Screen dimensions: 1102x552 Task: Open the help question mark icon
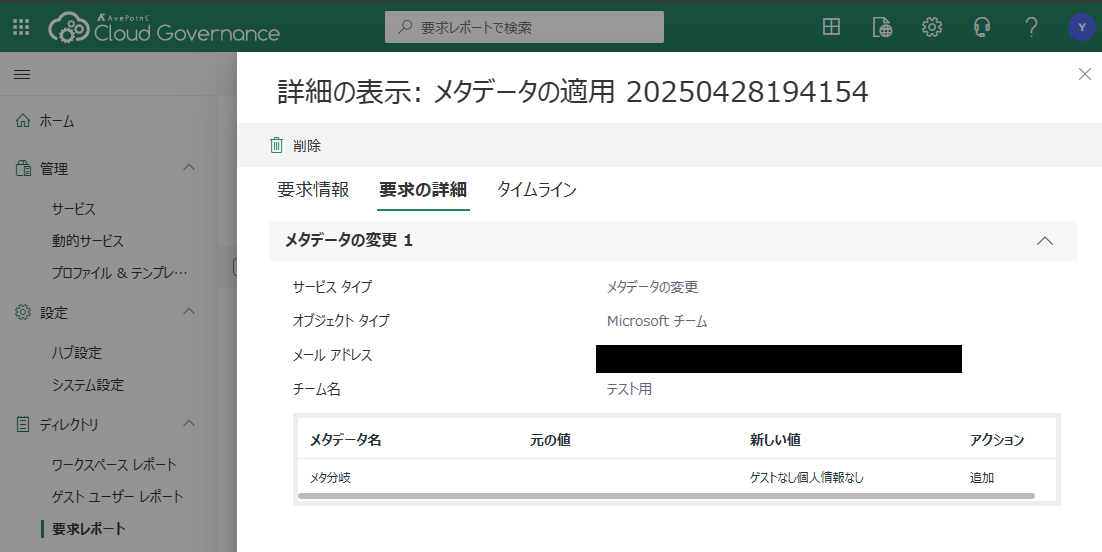(1031, 27)
